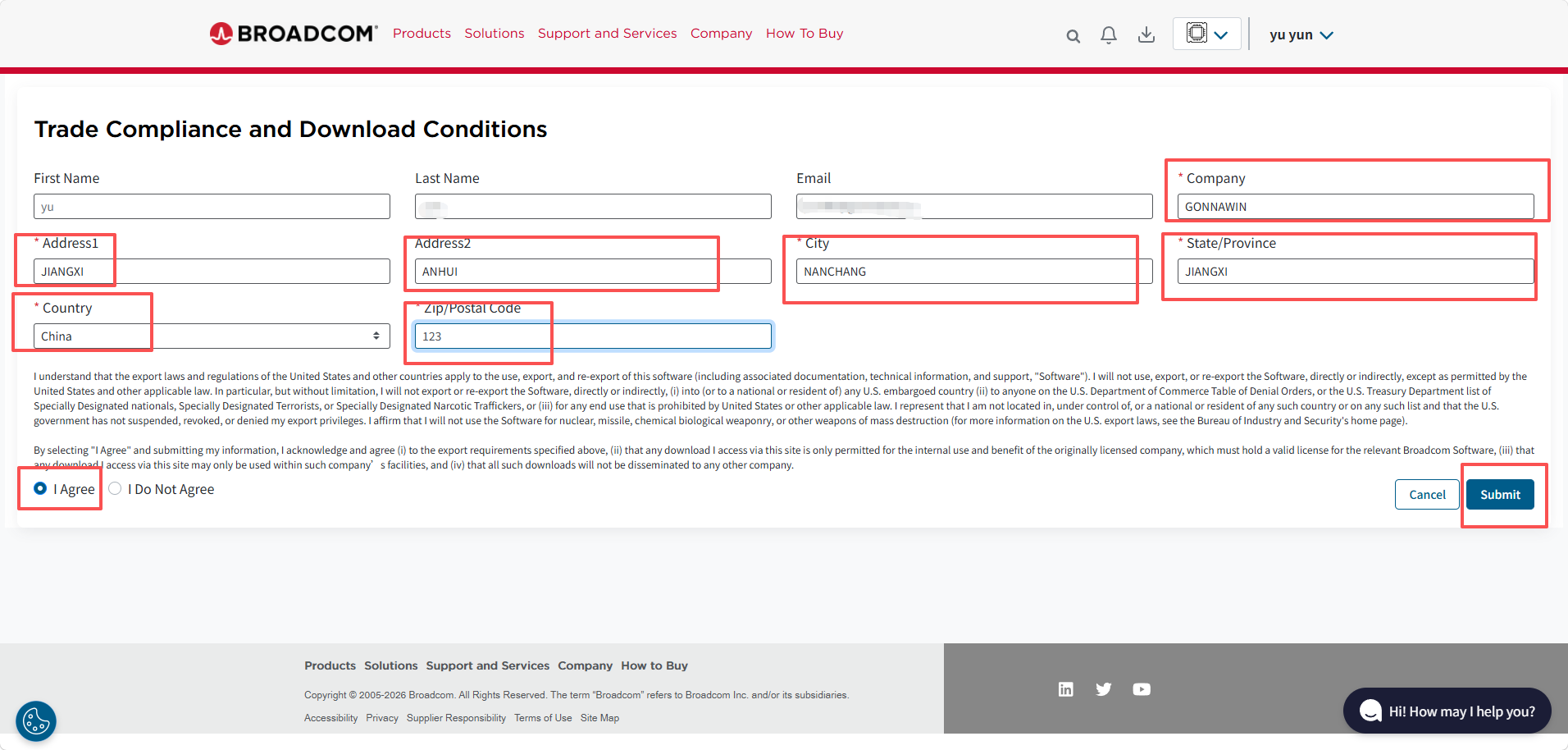Click the Zip/Postal Code field
Screen dimensions: 1568x750
coord(593,336)
